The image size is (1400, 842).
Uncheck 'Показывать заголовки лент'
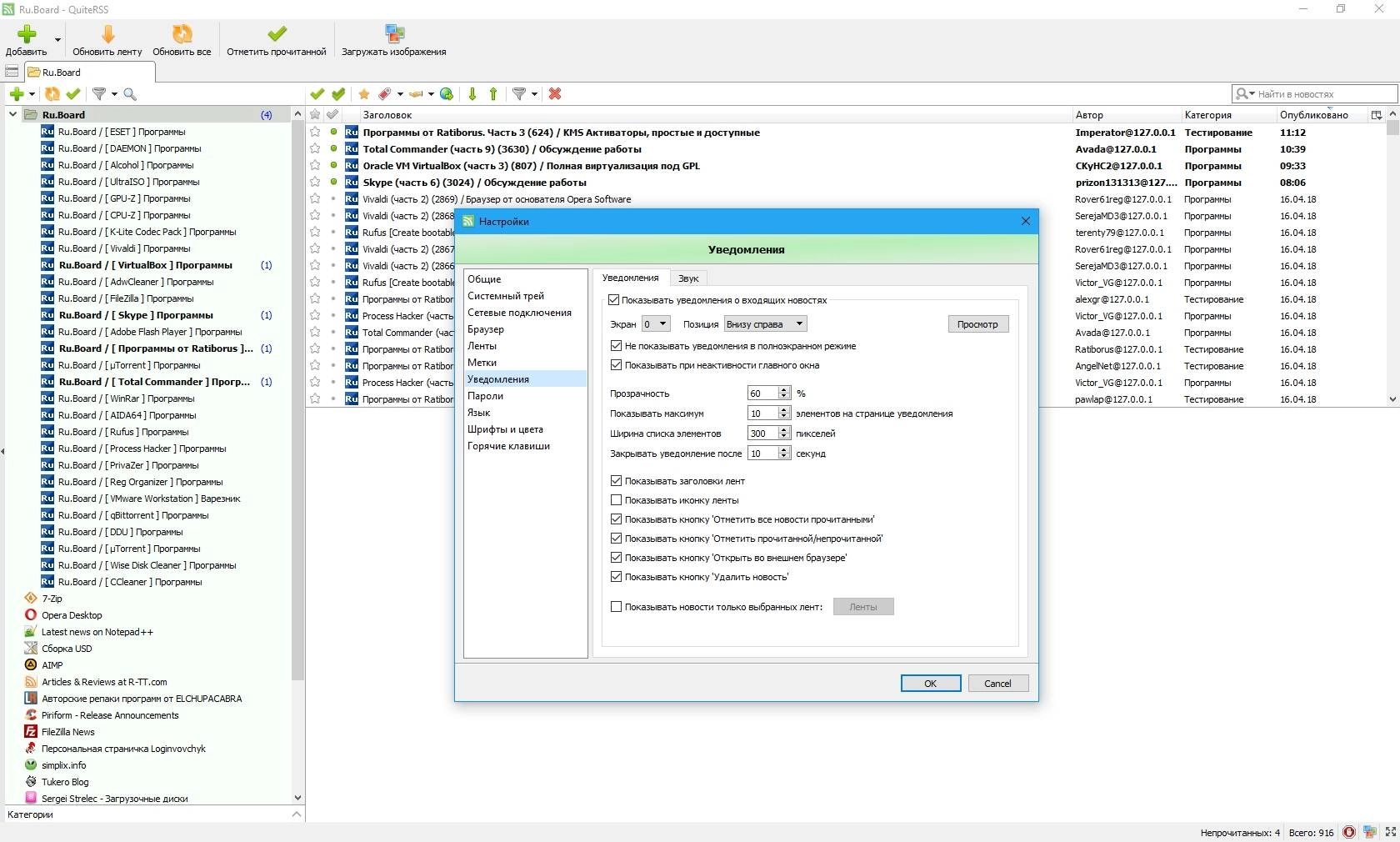617,480
